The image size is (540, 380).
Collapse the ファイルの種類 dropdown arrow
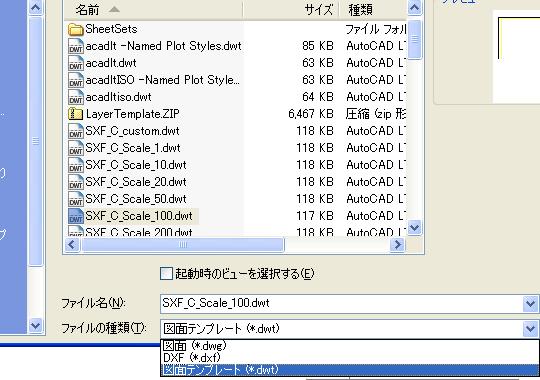[530, 329]
